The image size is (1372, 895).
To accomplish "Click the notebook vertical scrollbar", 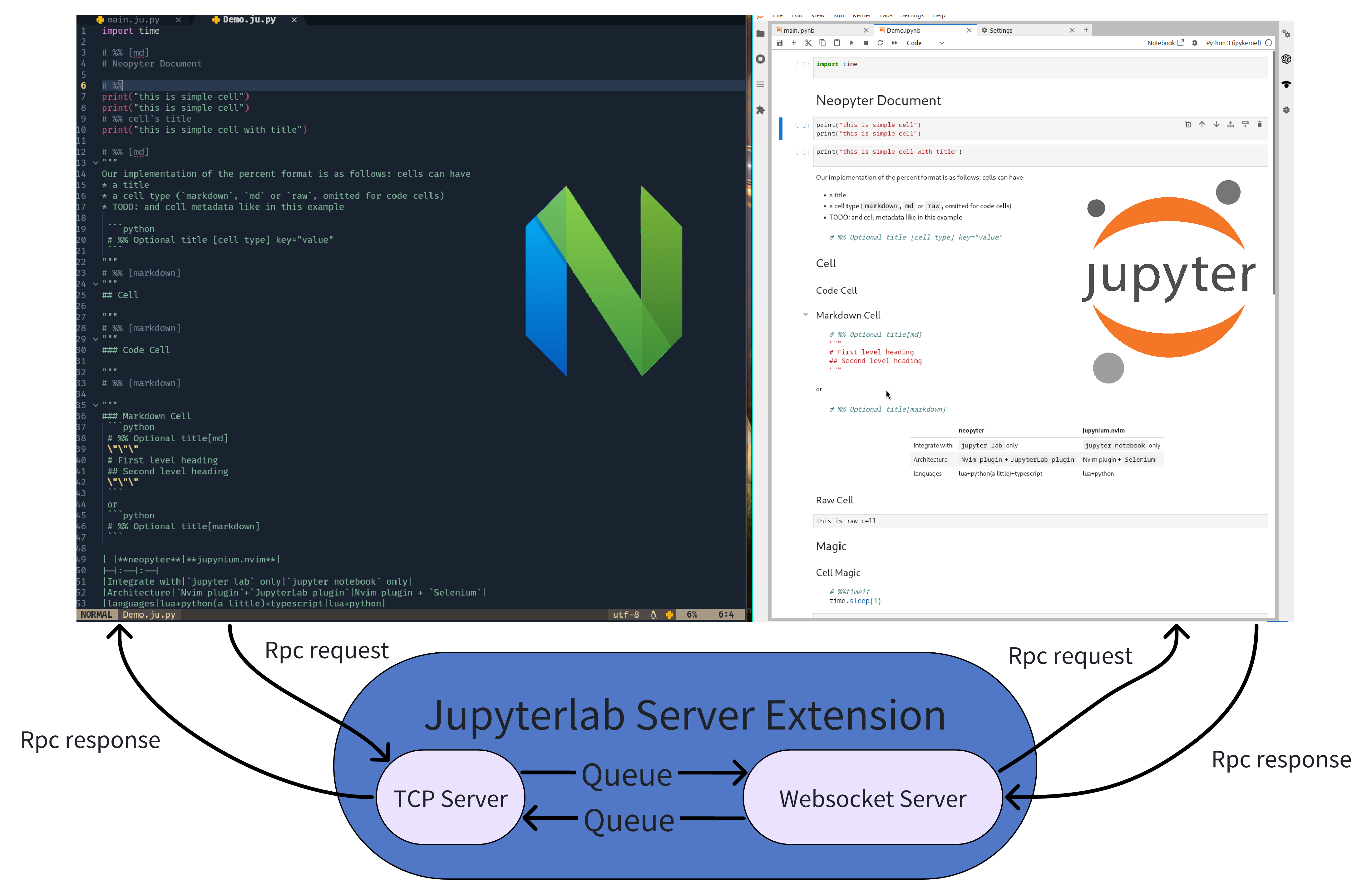I will pyautogui.click(x=1274, y=173).
